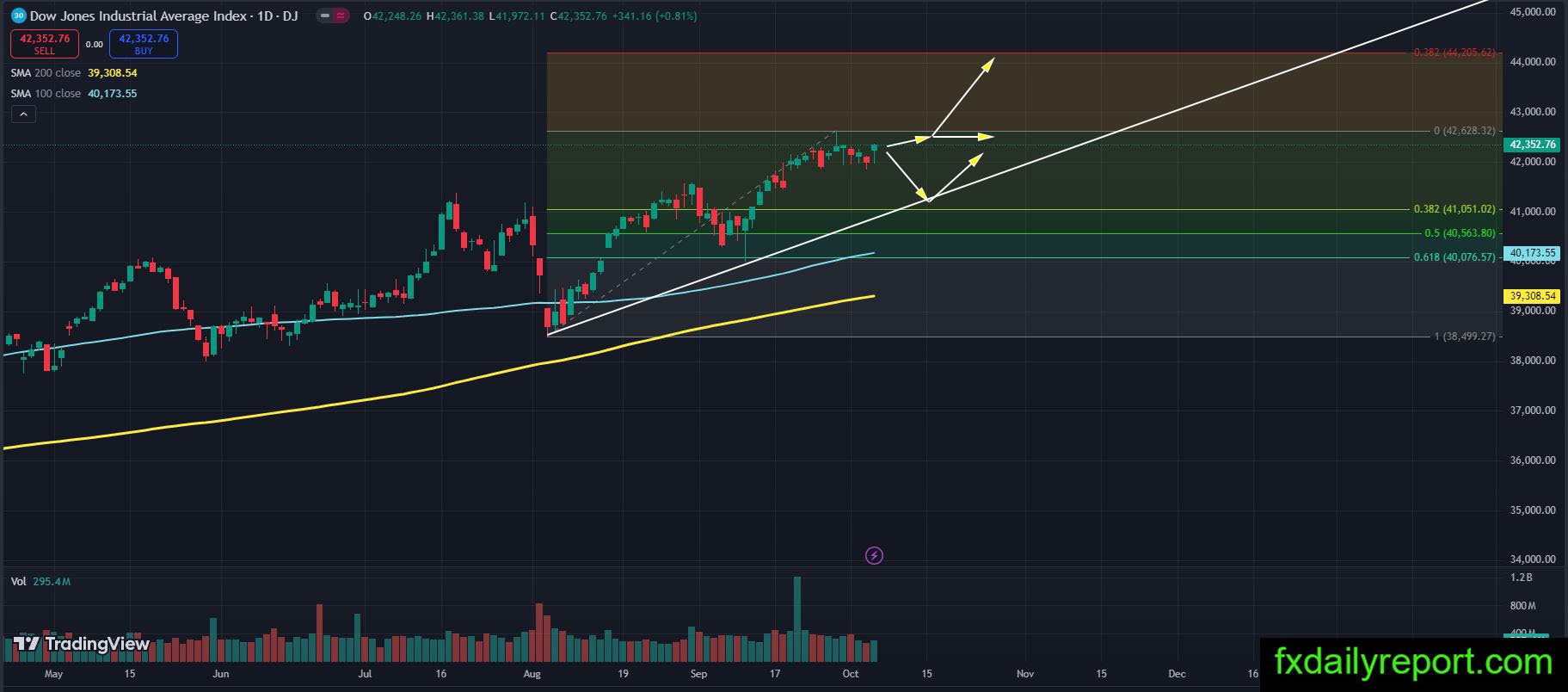The image size is (1568, 692).
Task: Click the Sep label on the time axis
Action: pyautogui.click(x=698, y=674)
